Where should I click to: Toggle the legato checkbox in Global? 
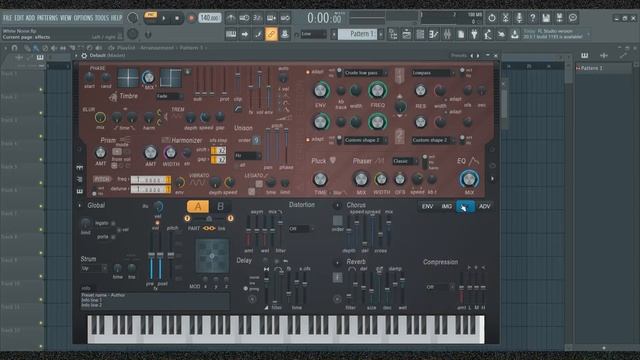click(x=113, y=223)
